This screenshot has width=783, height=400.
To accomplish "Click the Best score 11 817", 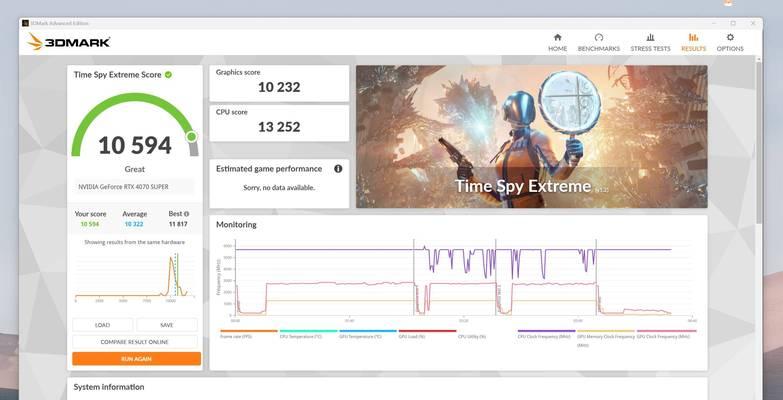I will [x=178, y=224].
